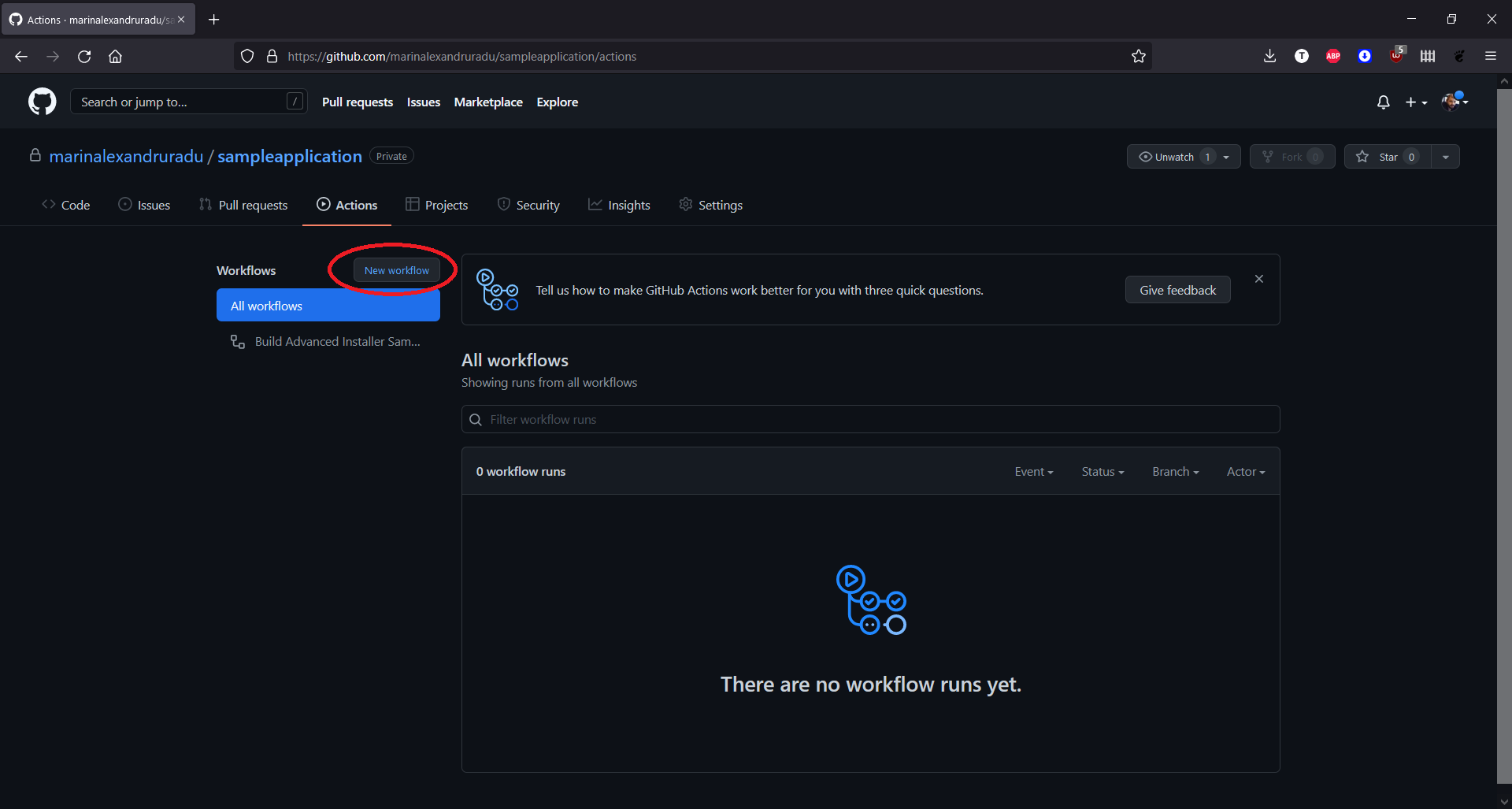This screenshot has width=1512, height=809.
Task: Dismiss the feedback banner
Action: (x=1259, y=279)
